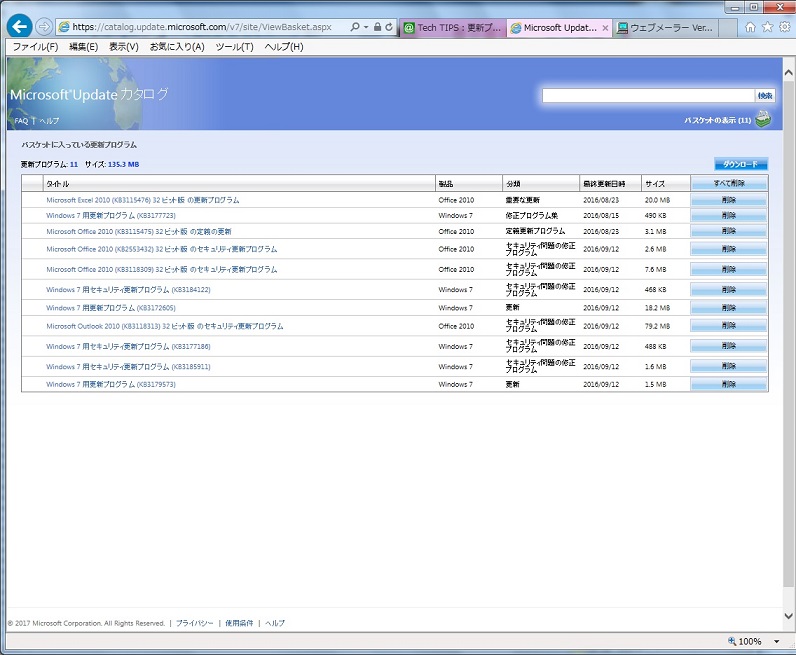Open Microsoft Excel 2010 KB3115476 update link
Image resolution: width=796 pixels, height=655 pixels.
coord(143,200)
